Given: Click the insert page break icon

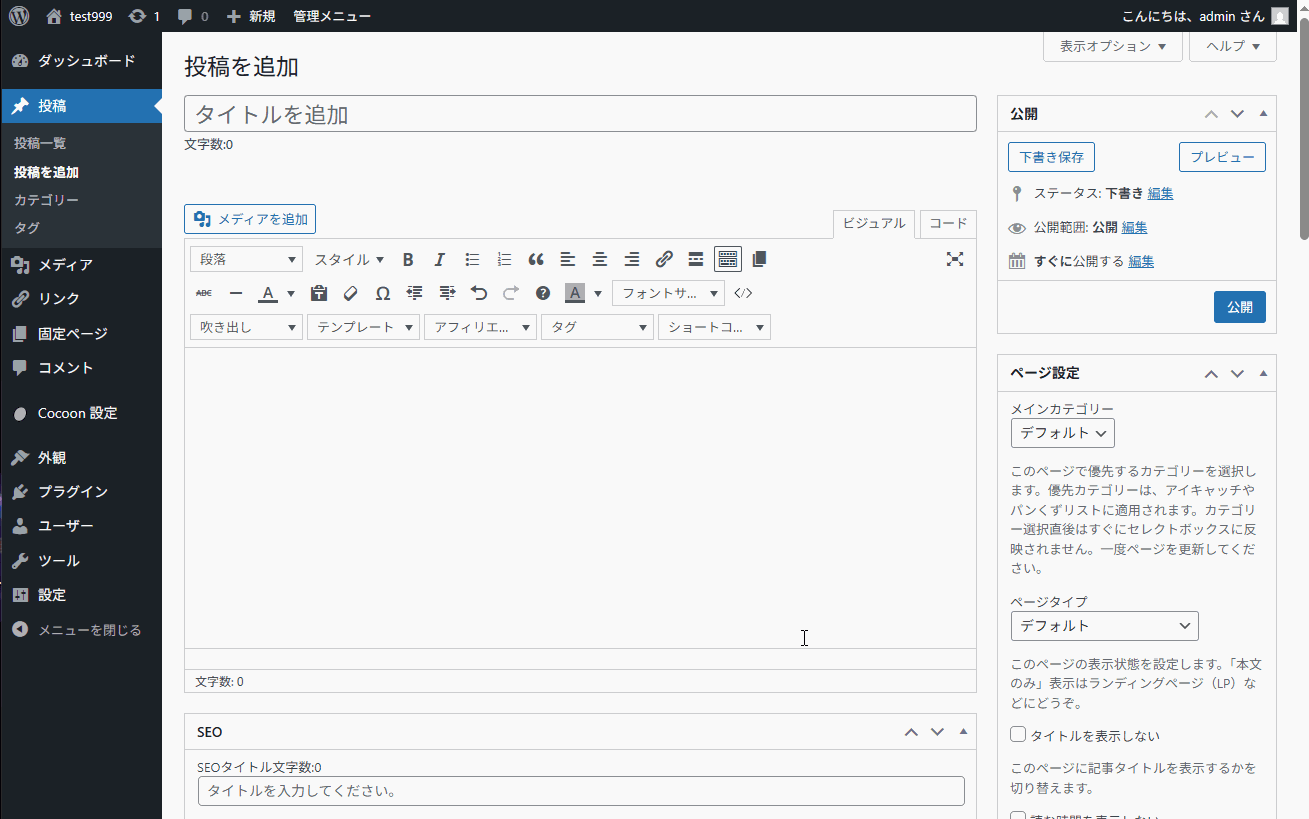Looking at the screenshot, I should click(x=759, y=259).
